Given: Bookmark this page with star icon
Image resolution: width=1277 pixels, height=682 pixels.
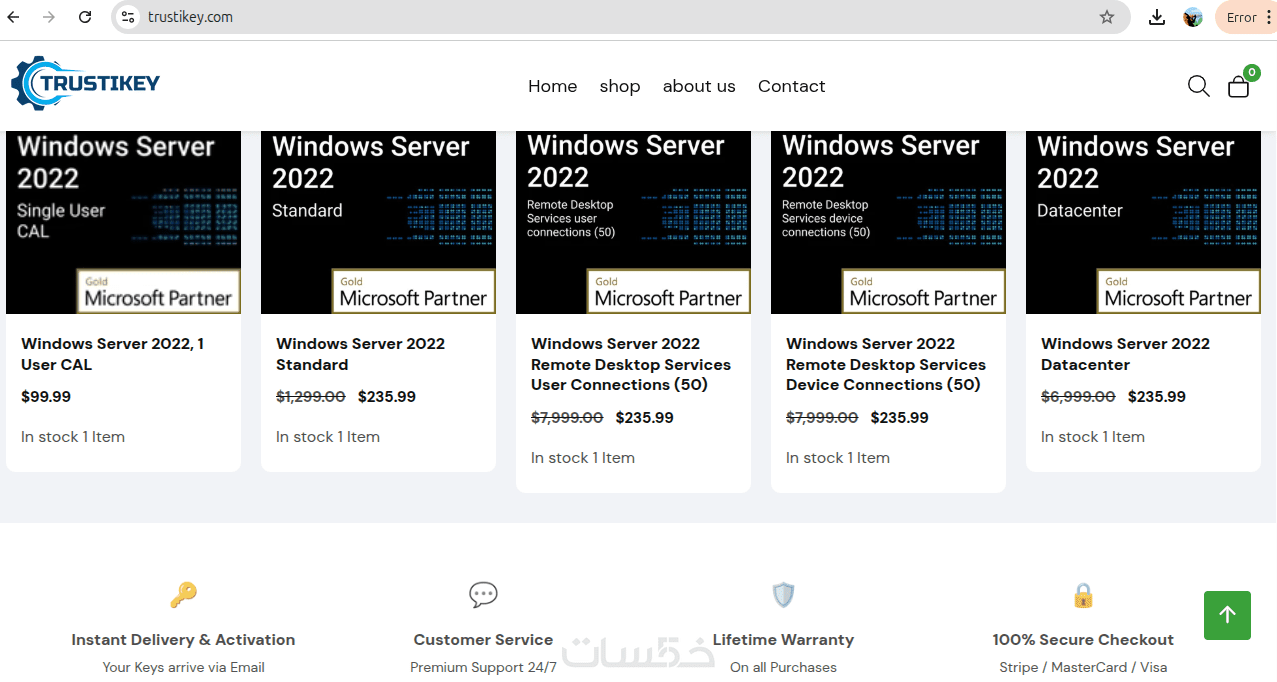Looking at the screenshot, I should click(x=1107, y=17).
